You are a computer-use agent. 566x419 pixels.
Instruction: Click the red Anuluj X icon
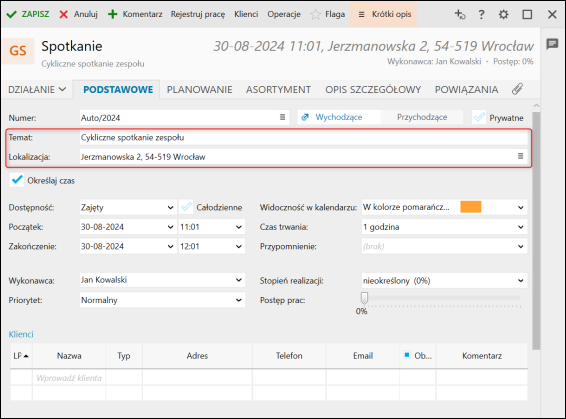click(64, 14)
